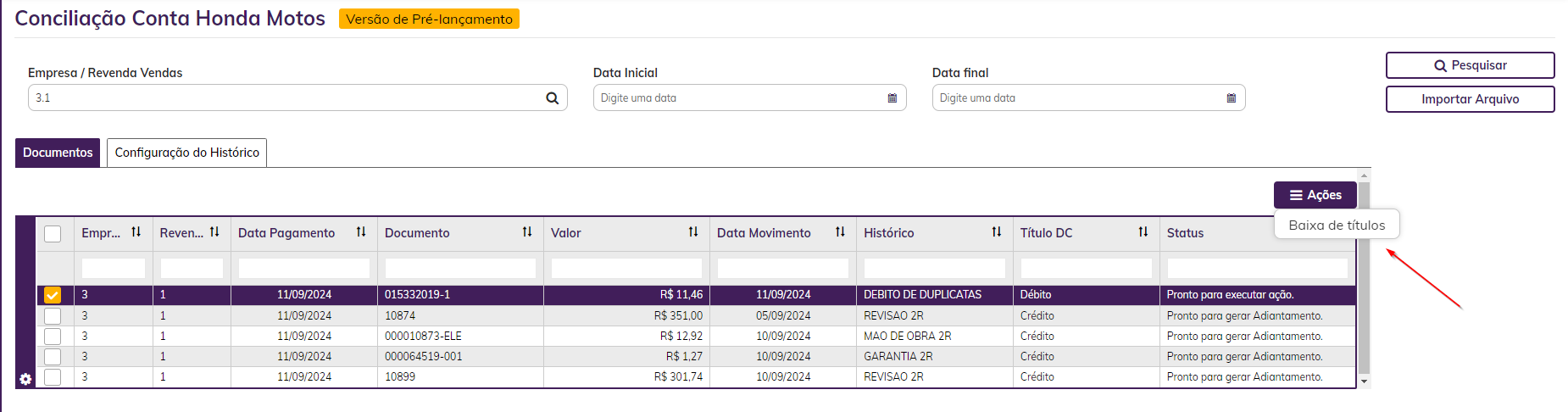Open the Data final calendar picker
Viewport: 1568px width, 412px height.
coord(1231,98)
